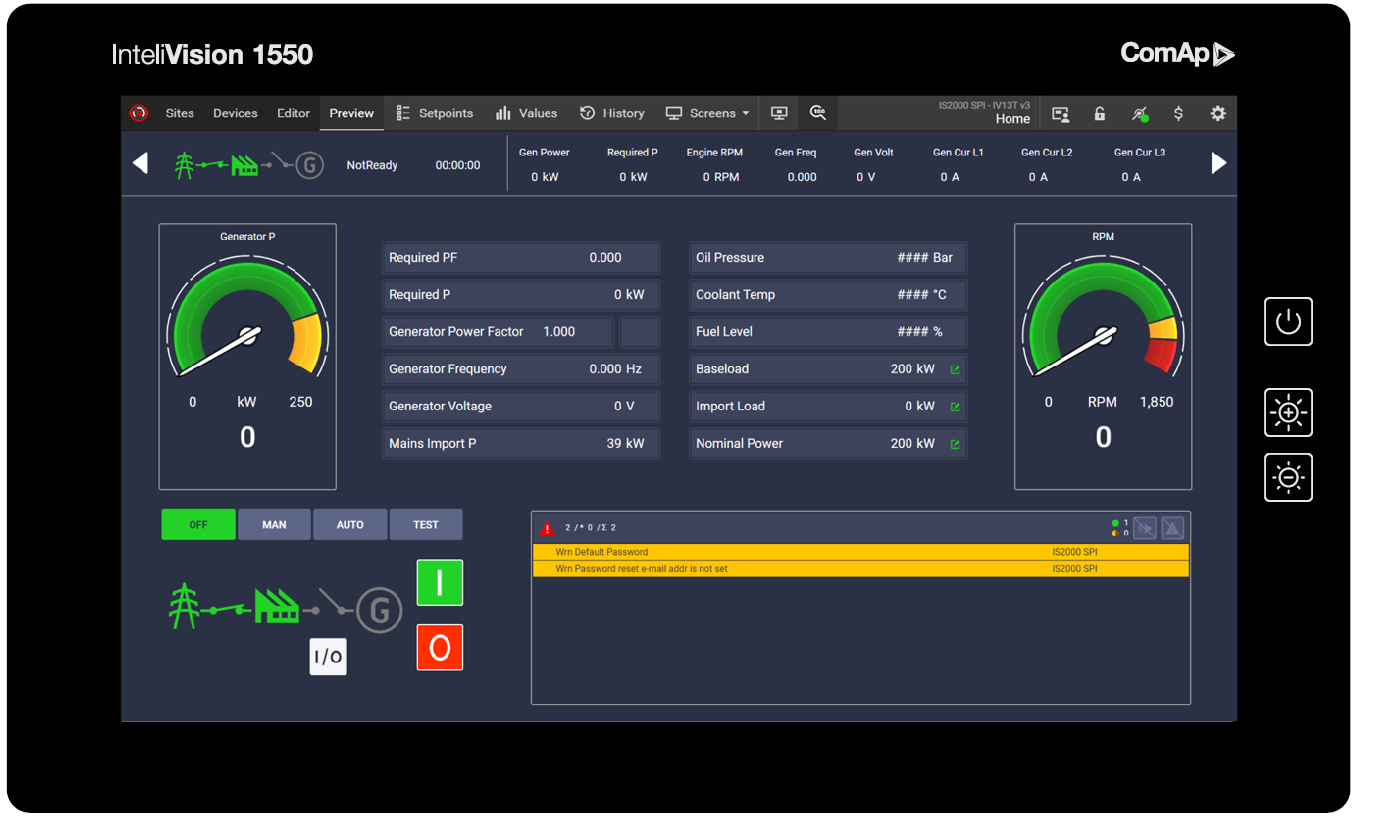
Task: Switch to the History tab
Action: (612, 114)
